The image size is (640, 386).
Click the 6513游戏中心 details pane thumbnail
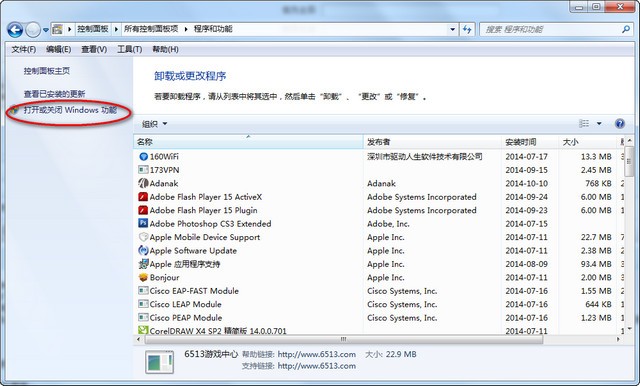pyautogui.click(x=160, y=362)
